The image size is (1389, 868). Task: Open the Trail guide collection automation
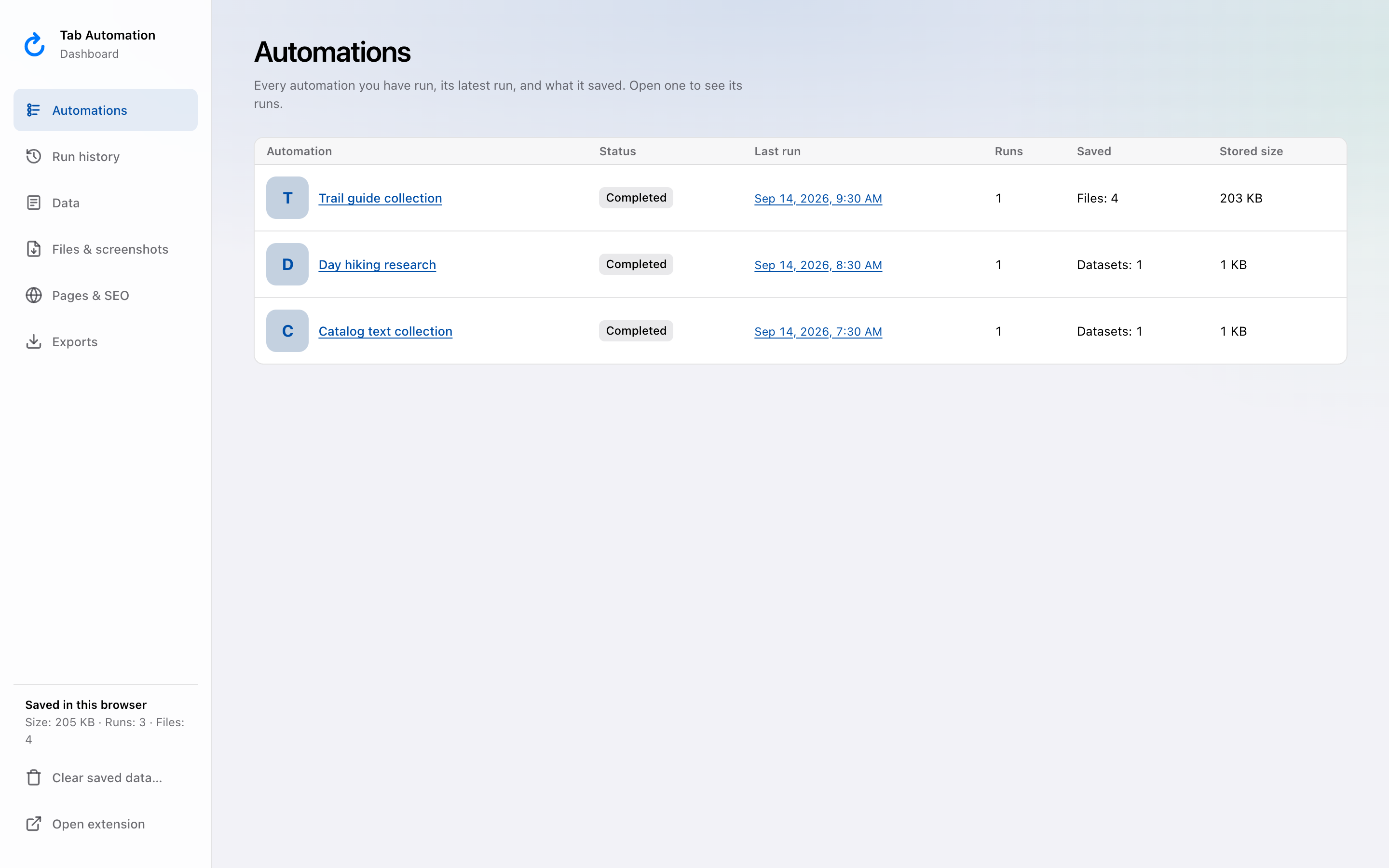coord(380,198)
